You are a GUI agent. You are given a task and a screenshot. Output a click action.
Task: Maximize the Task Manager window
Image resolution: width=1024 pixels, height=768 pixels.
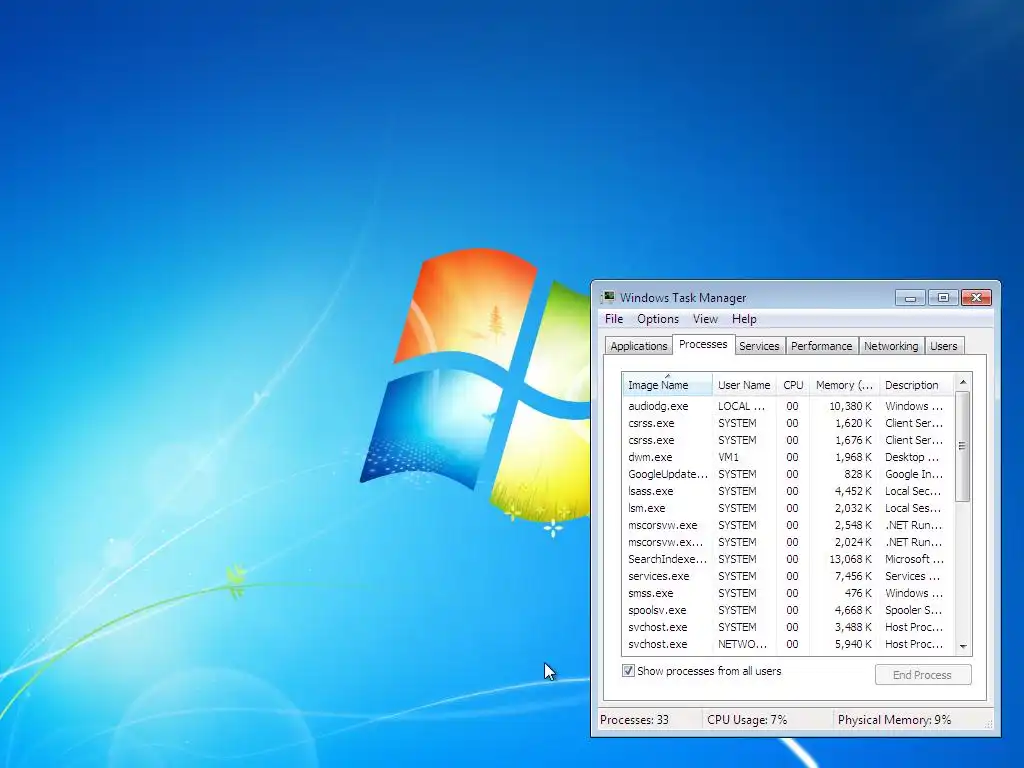click(943, 298)
